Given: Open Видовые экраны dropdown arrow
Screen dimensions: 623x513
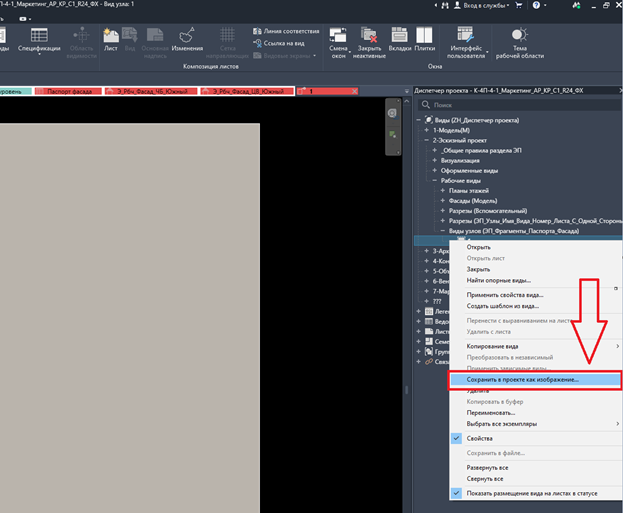Looking at the screenshot, I should (315, 56).
